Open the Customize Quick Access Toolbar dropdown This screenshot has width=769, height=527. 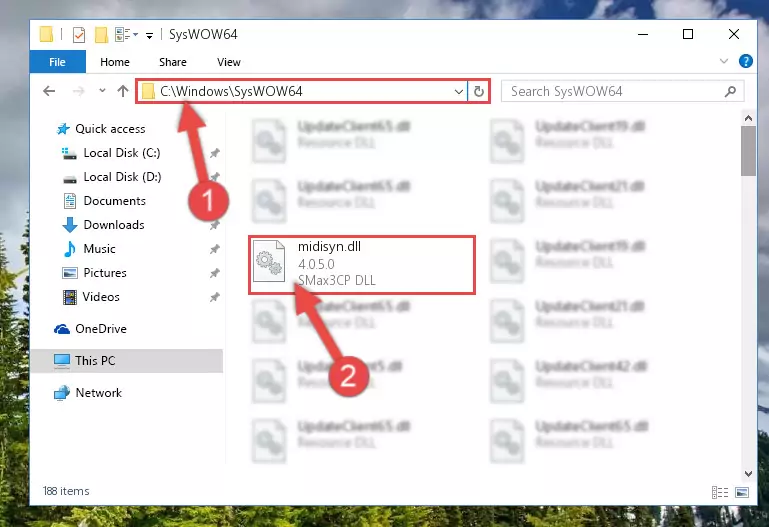[149, 35]
